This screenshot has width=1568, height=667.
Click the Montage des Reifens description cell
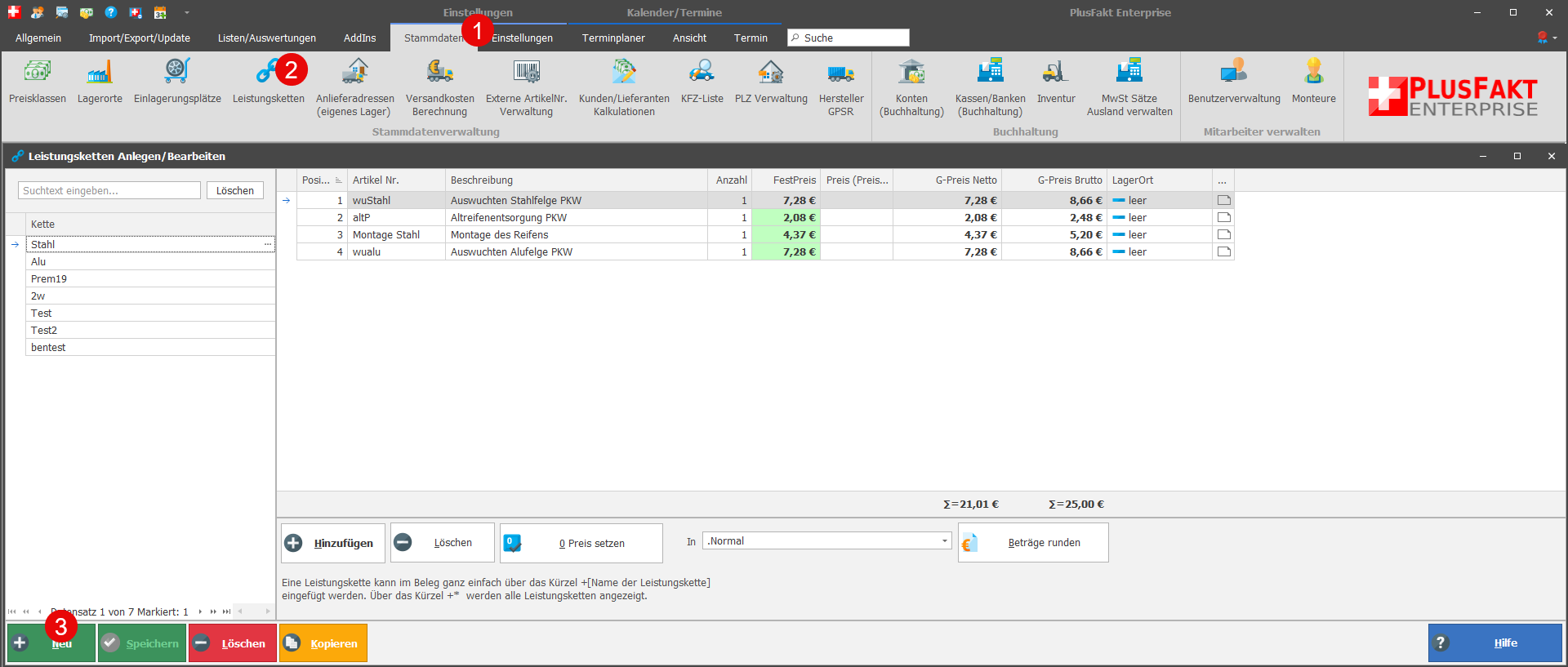pos(577,234)
